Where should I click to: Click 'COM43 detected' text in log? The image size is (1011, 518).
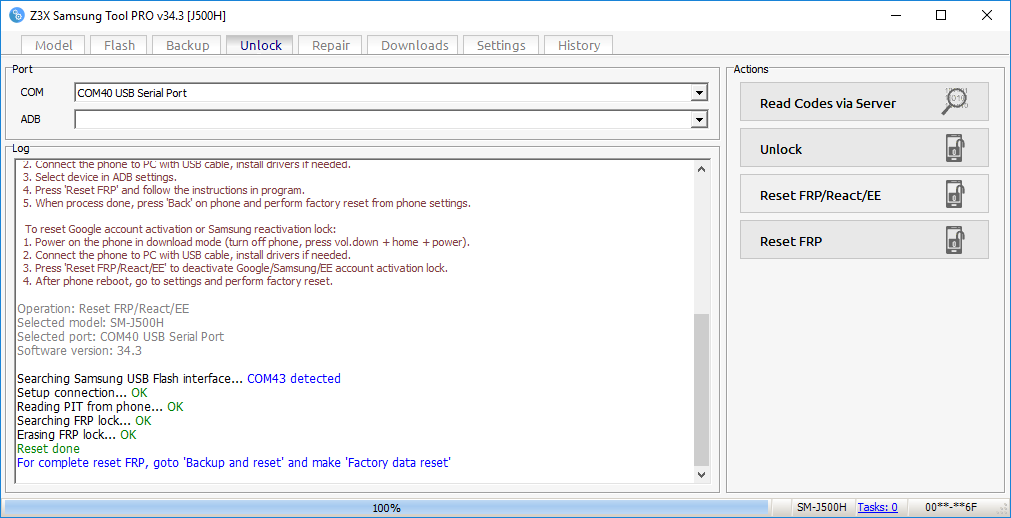(294, 379)
